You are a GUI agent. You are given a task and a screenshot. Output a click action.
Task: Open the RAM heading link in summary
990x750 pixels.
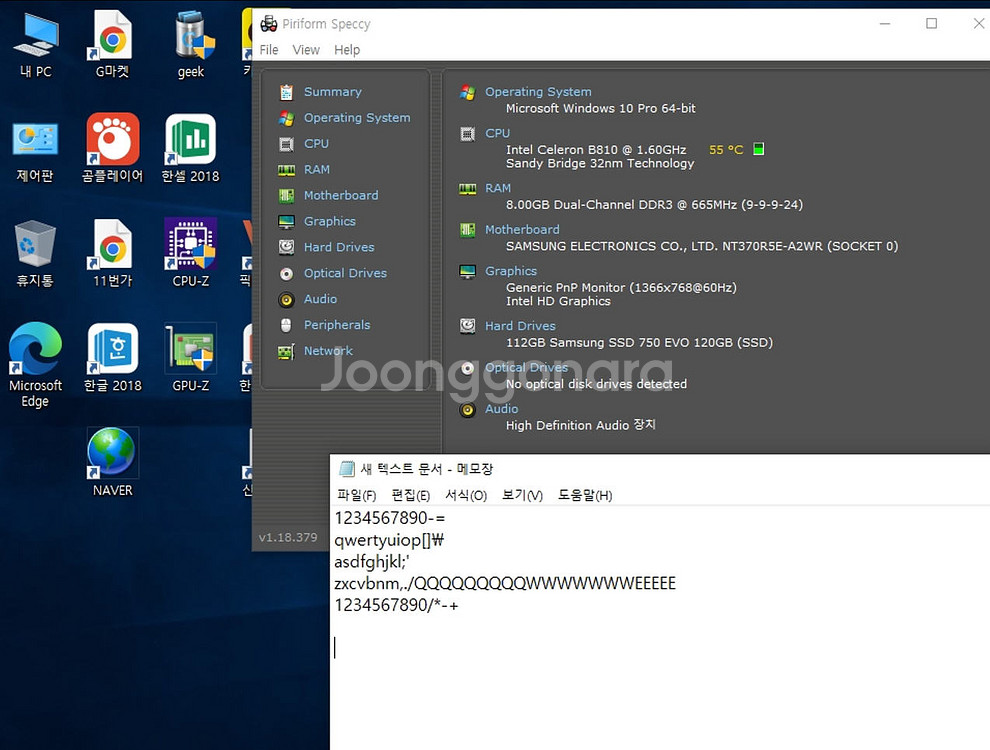click(x=498, y=188)
